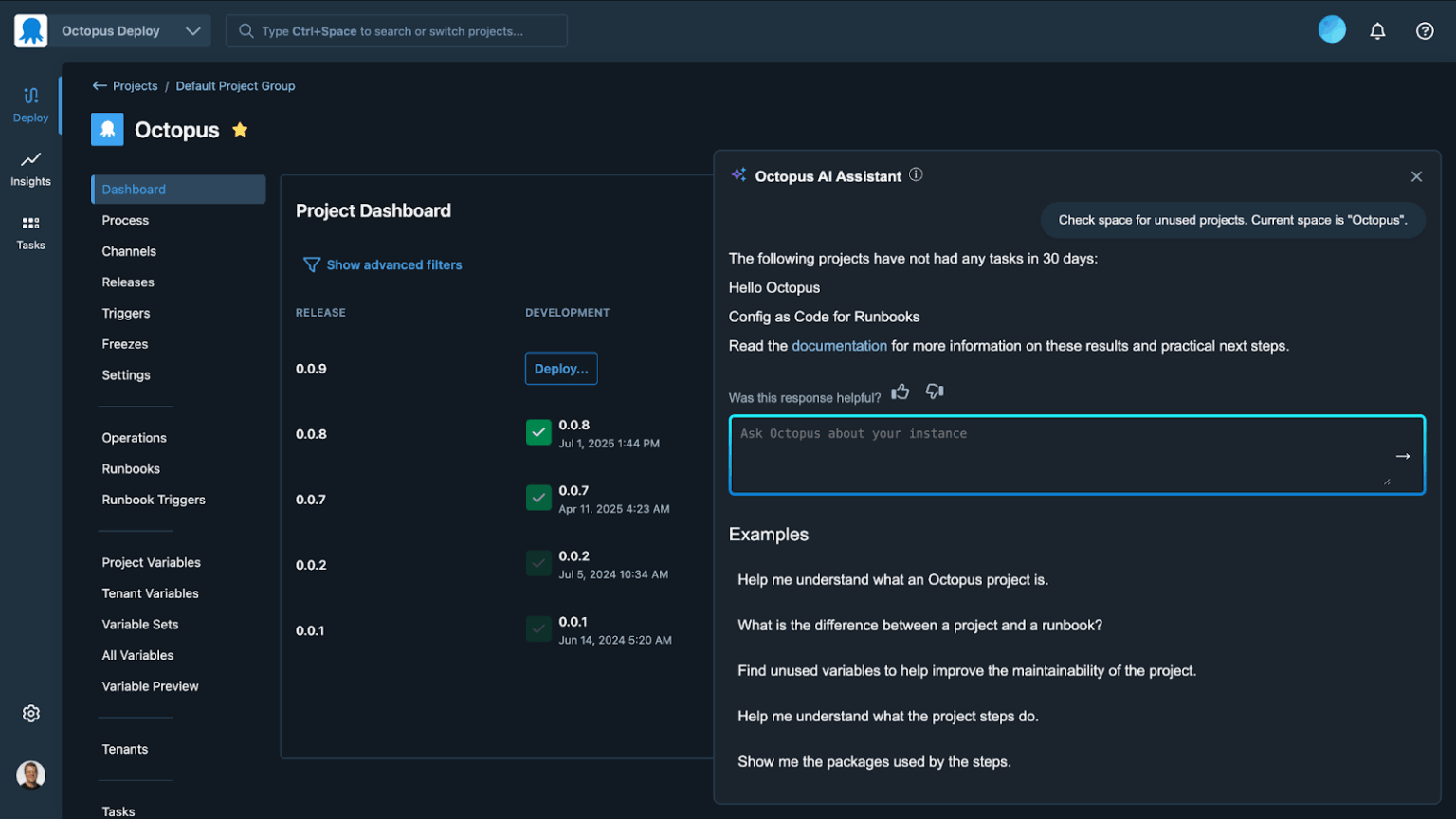
Task: Open the Tasks icon in the left navigation
Action: point(30,230)
